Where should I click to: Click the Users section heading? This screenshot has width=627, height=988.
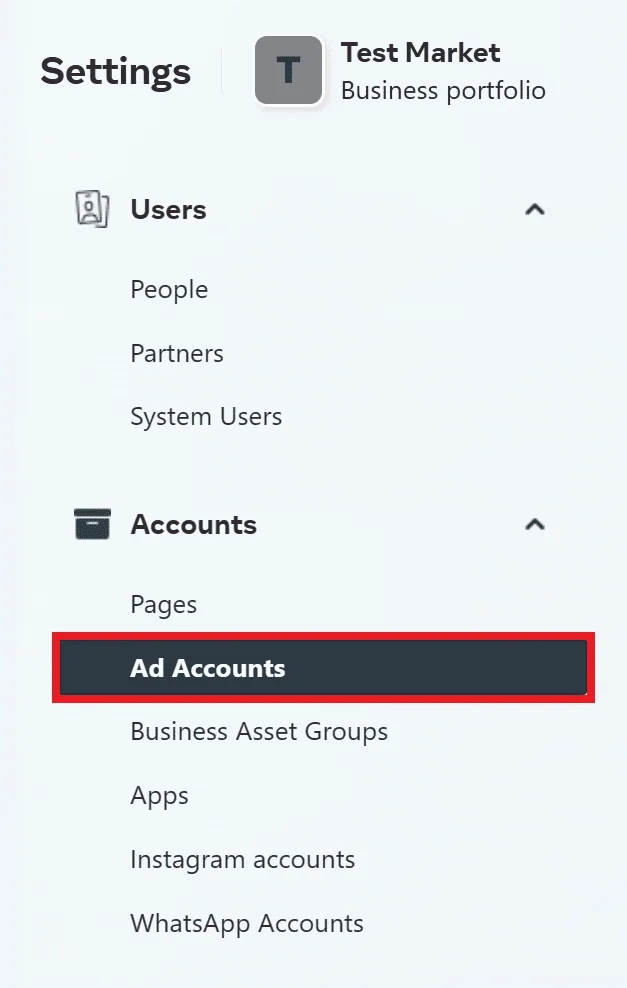coord(168,210)
